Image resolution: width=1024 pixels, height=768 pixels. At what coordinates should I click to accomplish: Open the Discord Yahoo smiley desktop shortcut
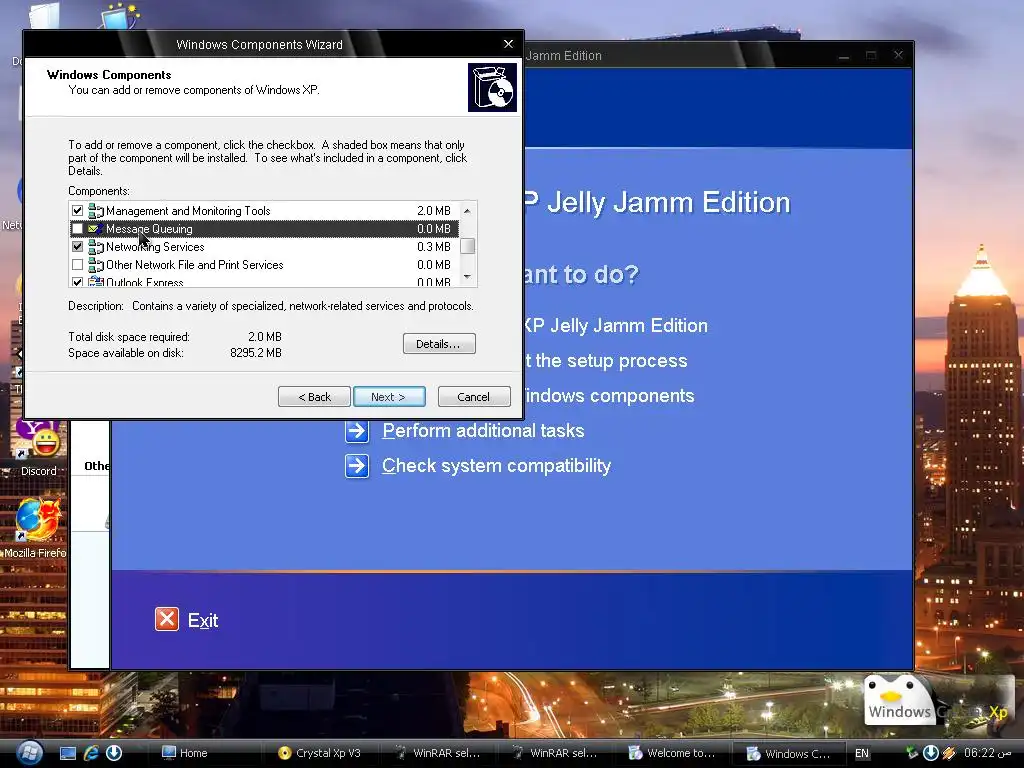39,449
